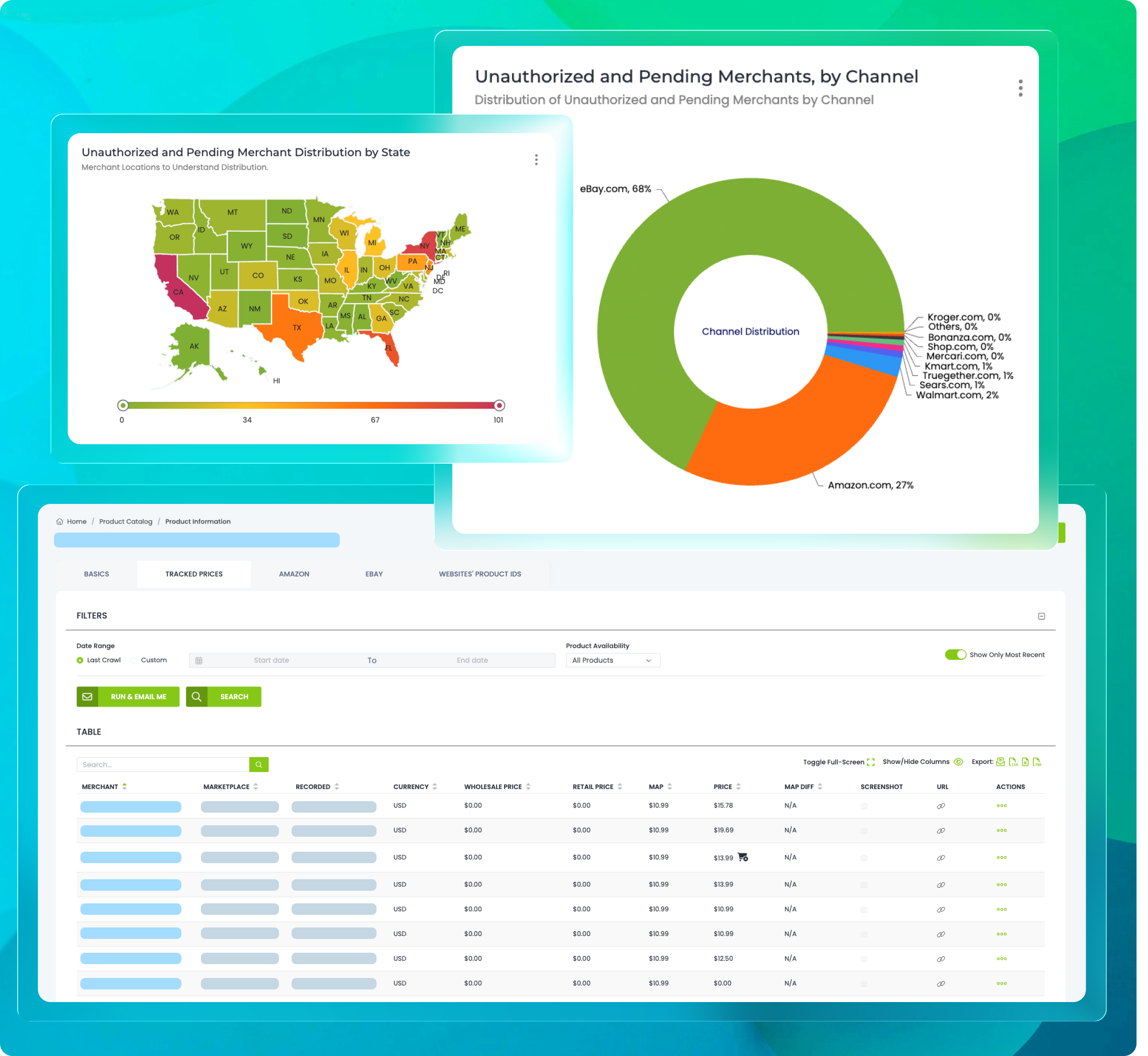Export the table as PDF
The width and height of the screenshot is (1148, 1056).
(1037, 762)
